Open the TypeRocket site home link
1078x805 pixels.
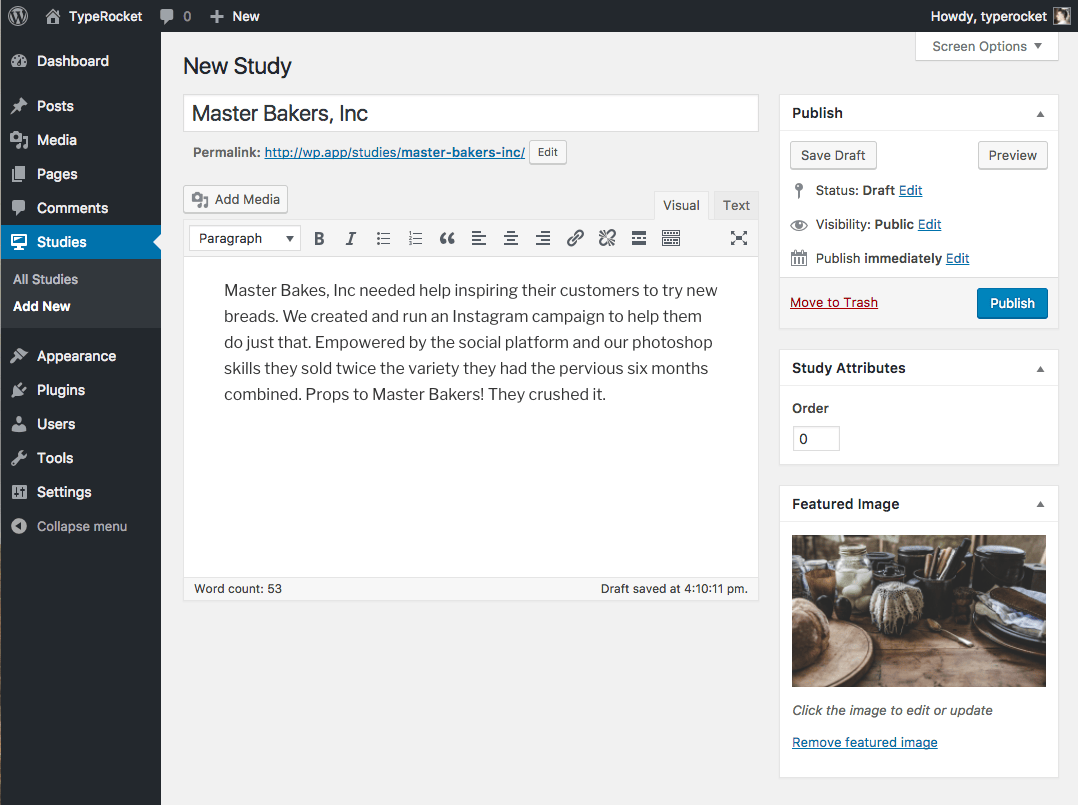click(x=94, y=16)
